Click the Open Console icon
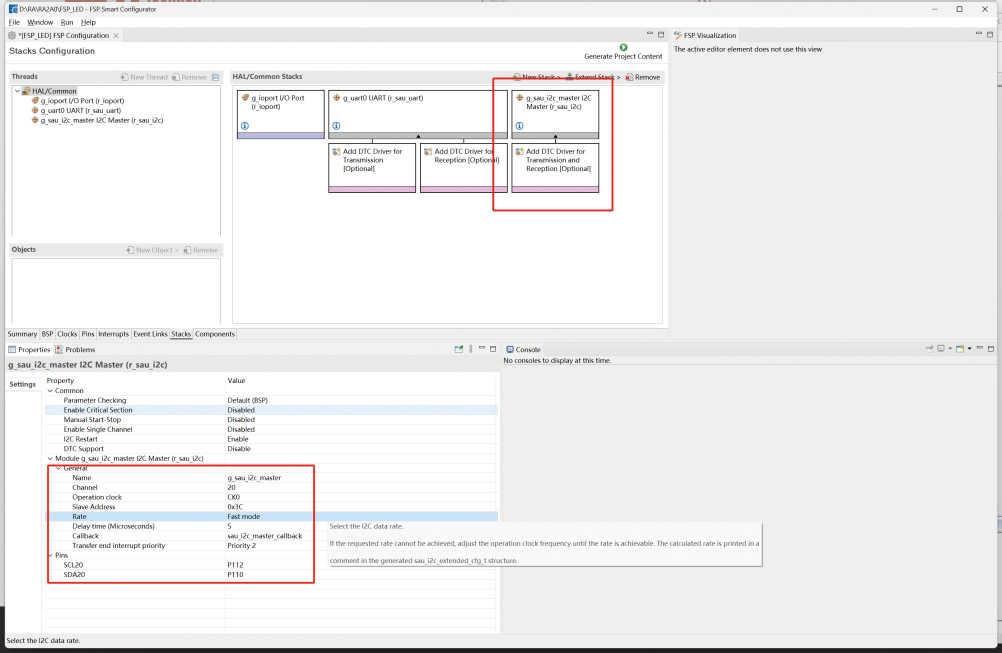Screen dimensions: 1002x653 960,349
